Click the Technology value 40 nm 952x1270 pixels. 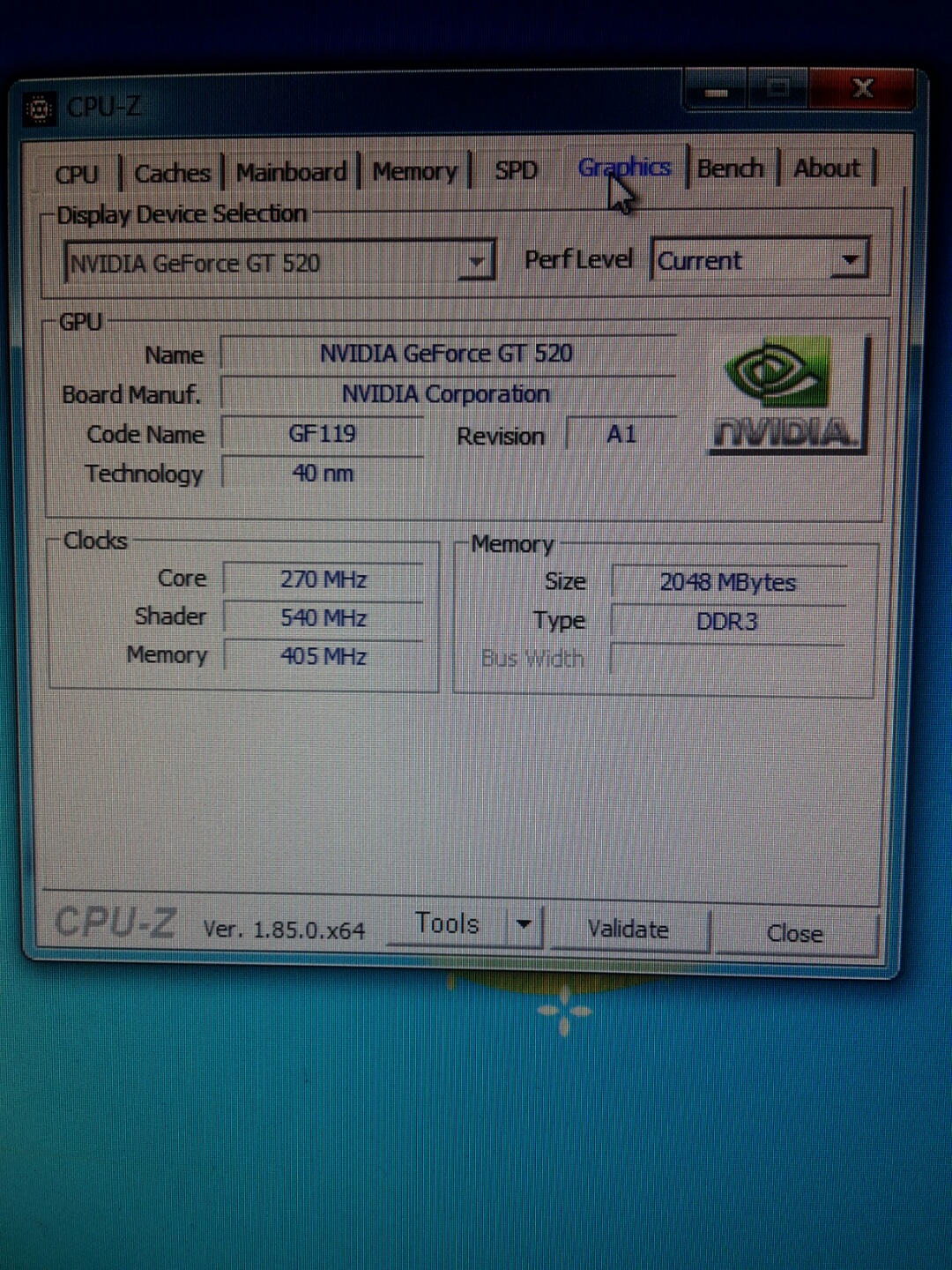(x=323, y=474)
